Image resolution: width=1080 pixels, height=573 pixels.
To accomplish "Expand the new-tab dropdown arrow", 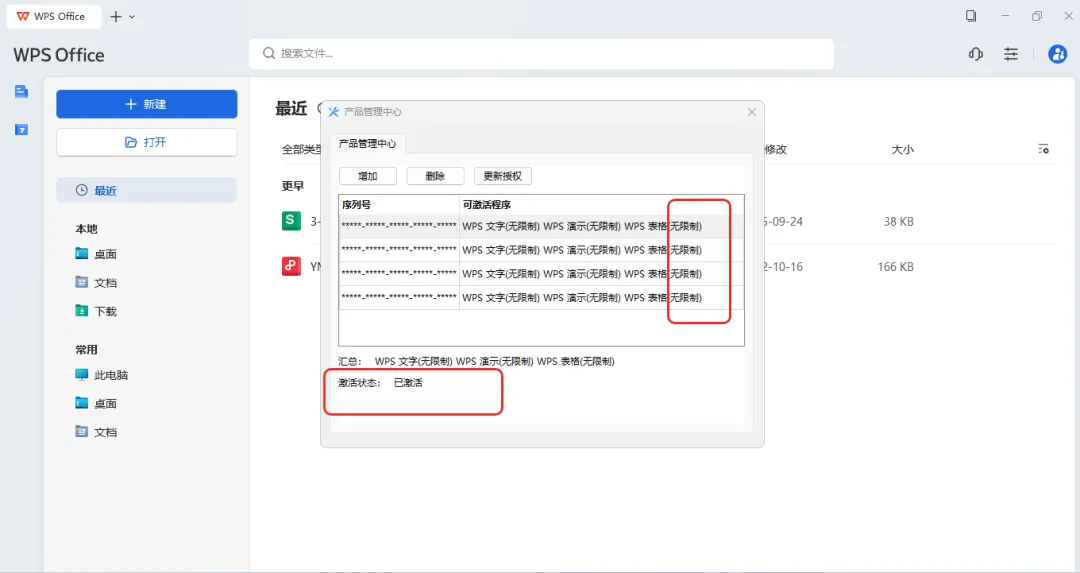I will 132,17.
